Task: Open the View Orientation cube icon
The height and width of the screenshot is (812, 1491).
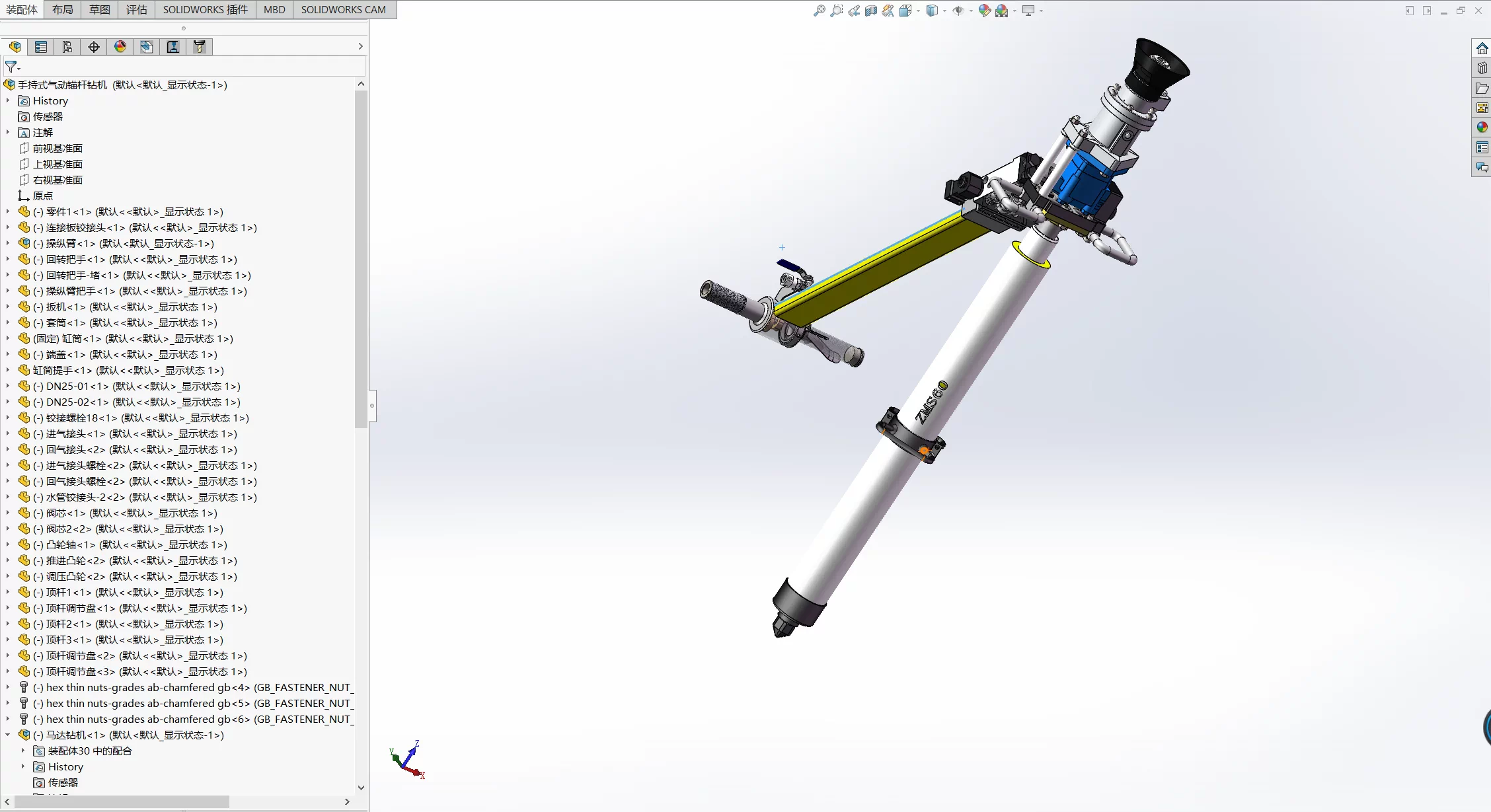Action: [905, 11]
